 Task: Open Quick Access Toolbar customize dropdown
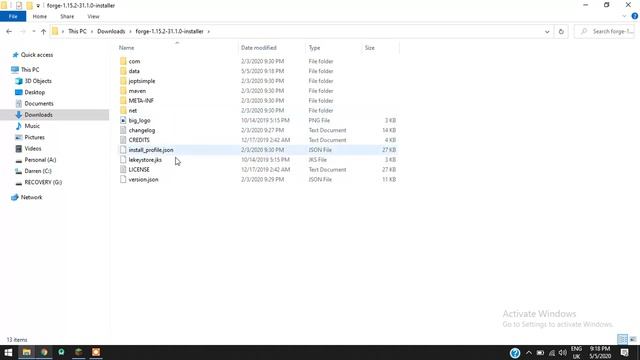pos(38,6)
